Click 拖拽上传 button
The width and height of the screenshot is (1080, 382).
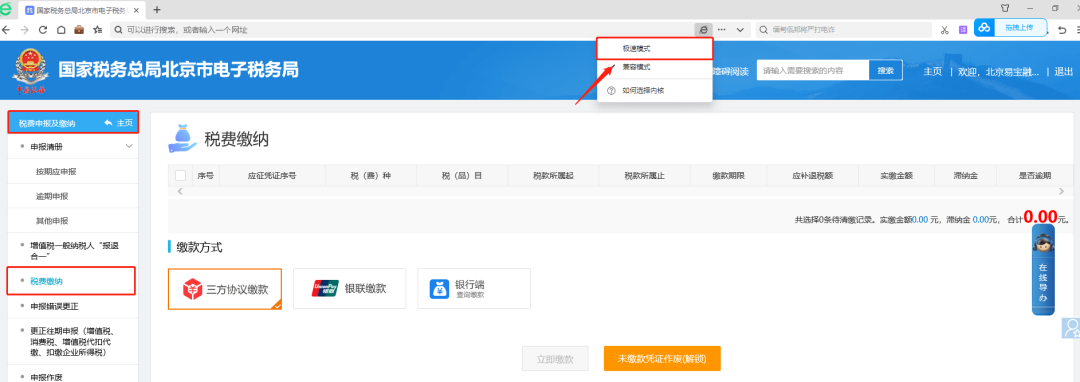(x=1019, y=28)
